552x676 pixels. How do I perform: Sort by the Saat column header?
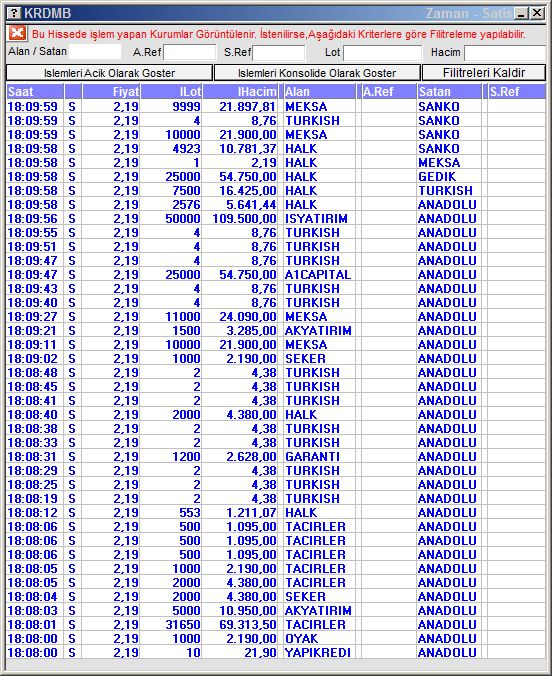point(35,92)
